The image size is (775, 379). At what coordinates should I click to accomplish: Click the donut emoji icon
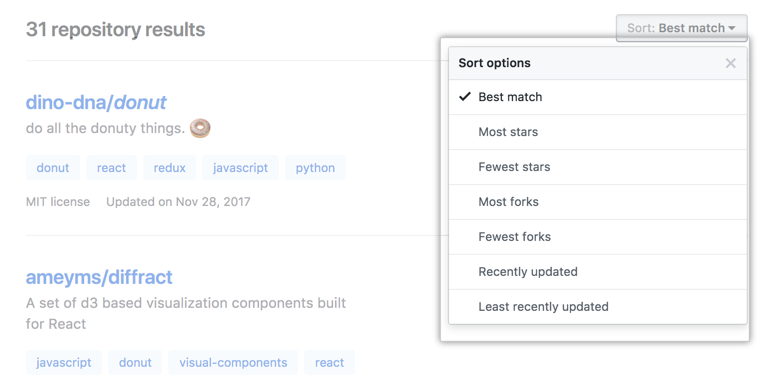tap(200, 128)
